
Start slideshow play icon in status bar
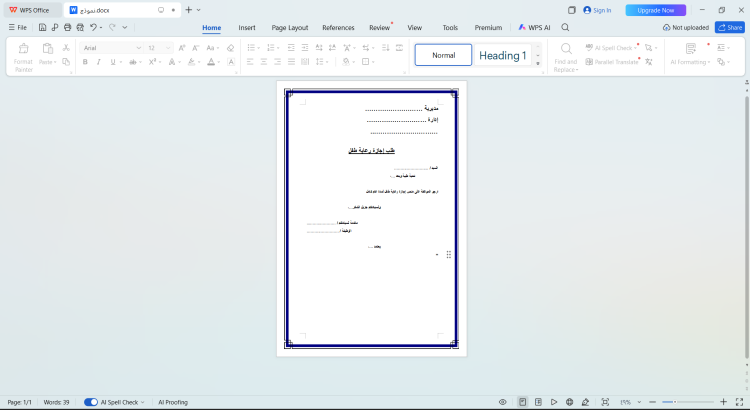[x=553, y=402]
